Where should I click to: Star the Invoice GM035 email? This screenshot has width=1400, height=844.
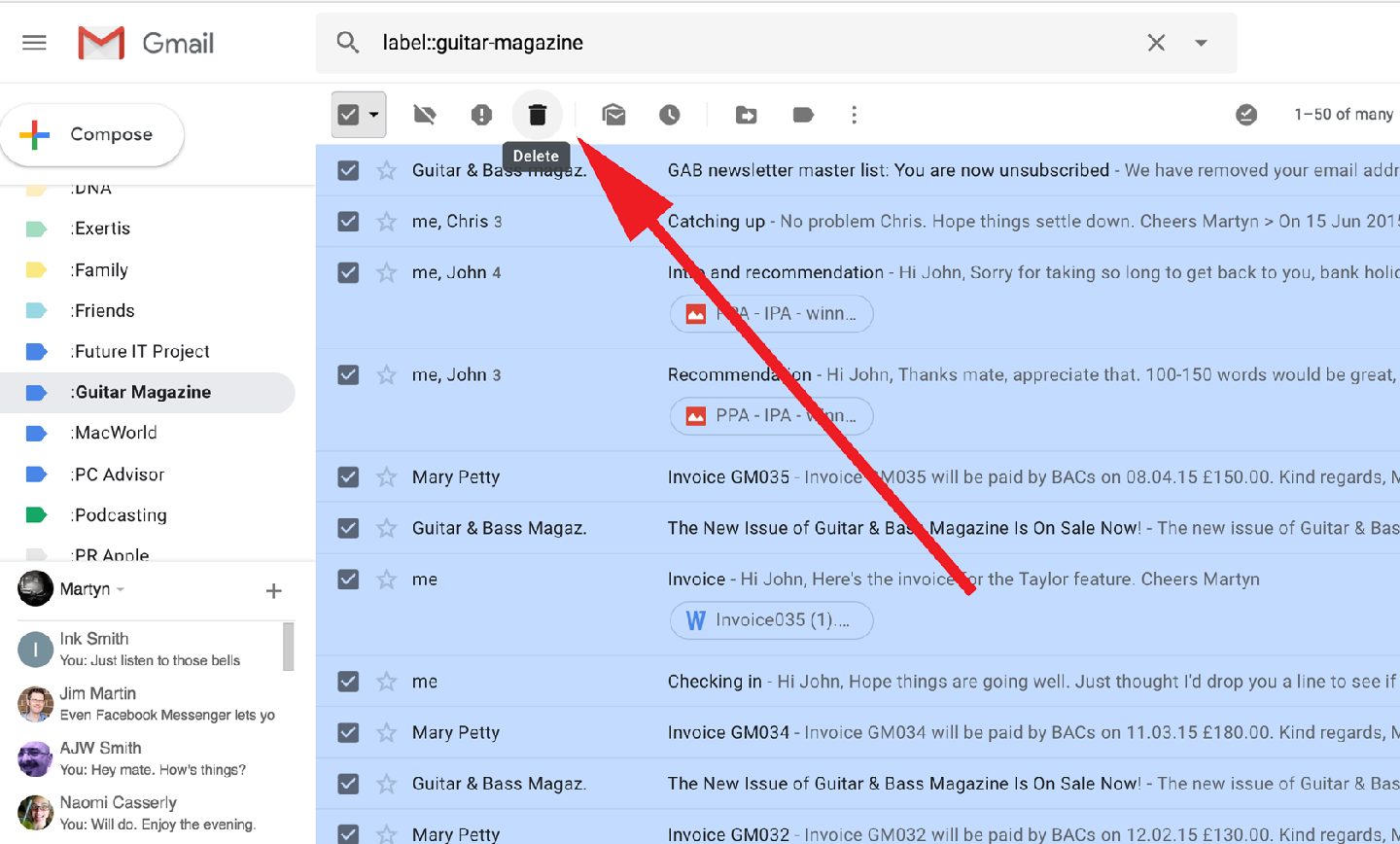(387, 476)
